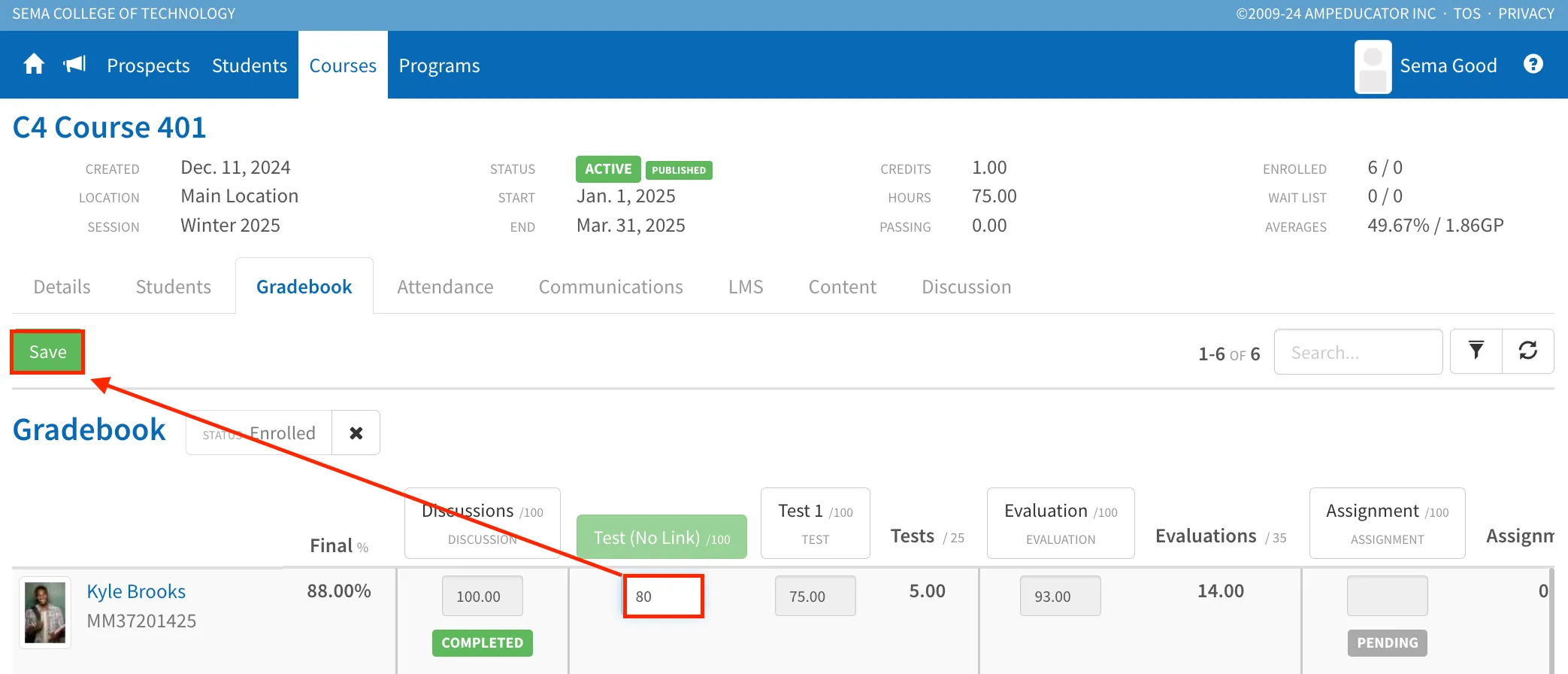The height and width of the screenshot is (674, 1568).
Task: Open Kyle Brooks profile photo
Action: [45, 612]
